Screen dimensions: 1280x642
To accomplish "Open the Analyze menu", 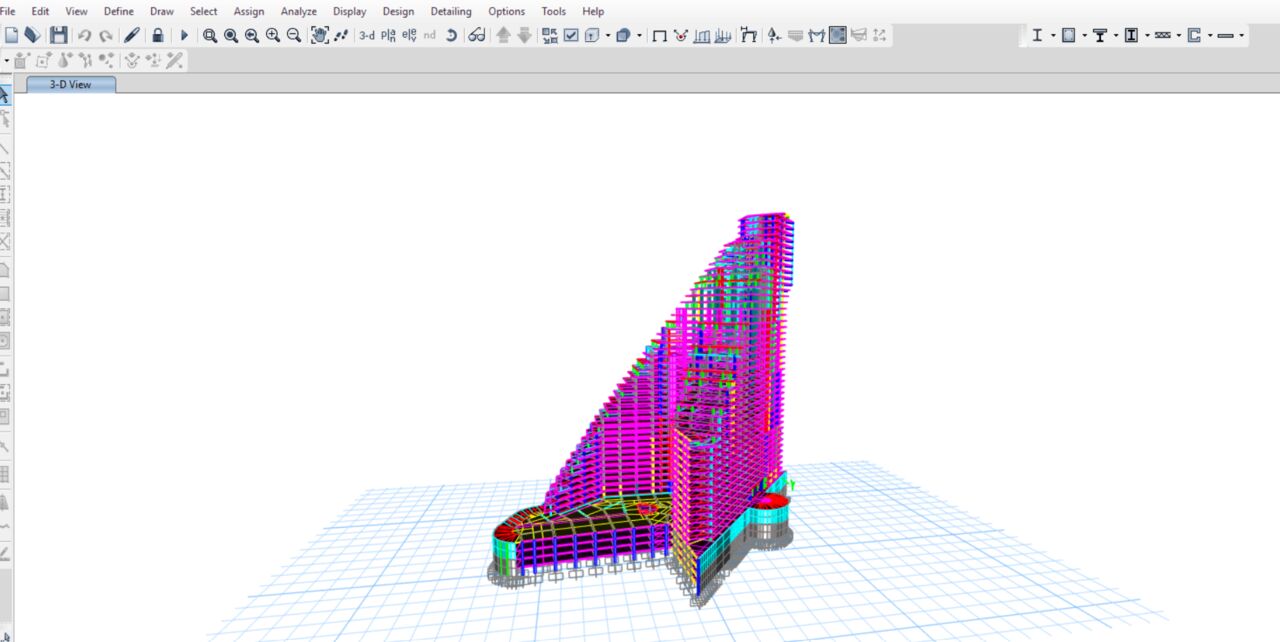I will tap(299, 11).
